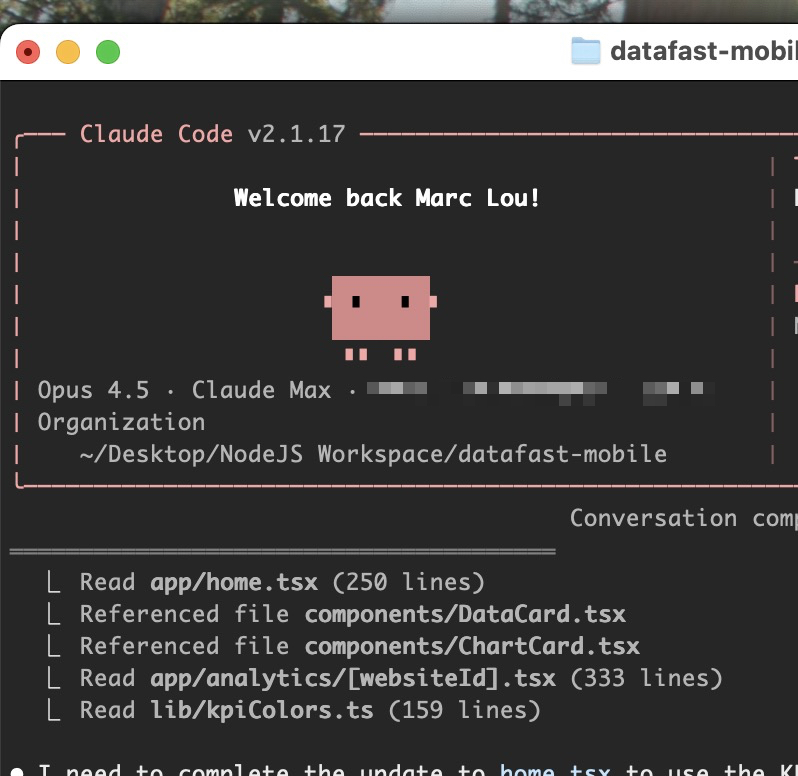The height and width of the screenshot is (776, 798).
Task: Click the home.tsx link in bottom message
Action: click(555, 769)
